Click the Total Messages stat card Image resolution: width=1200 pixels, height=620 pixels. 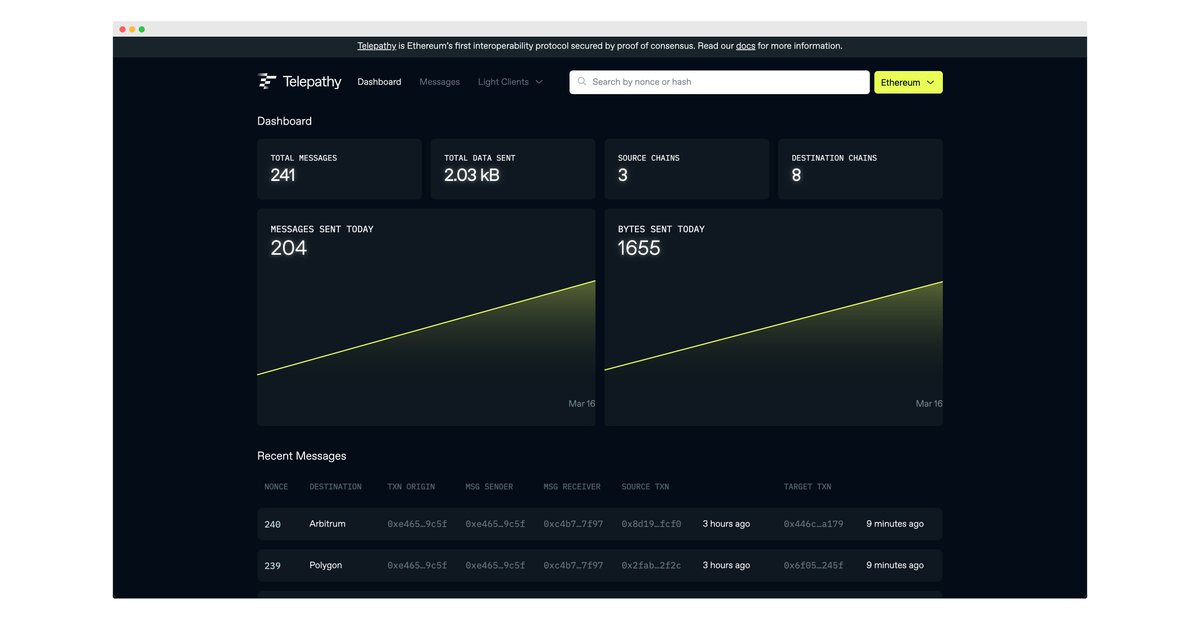click(x=338, y=169)
